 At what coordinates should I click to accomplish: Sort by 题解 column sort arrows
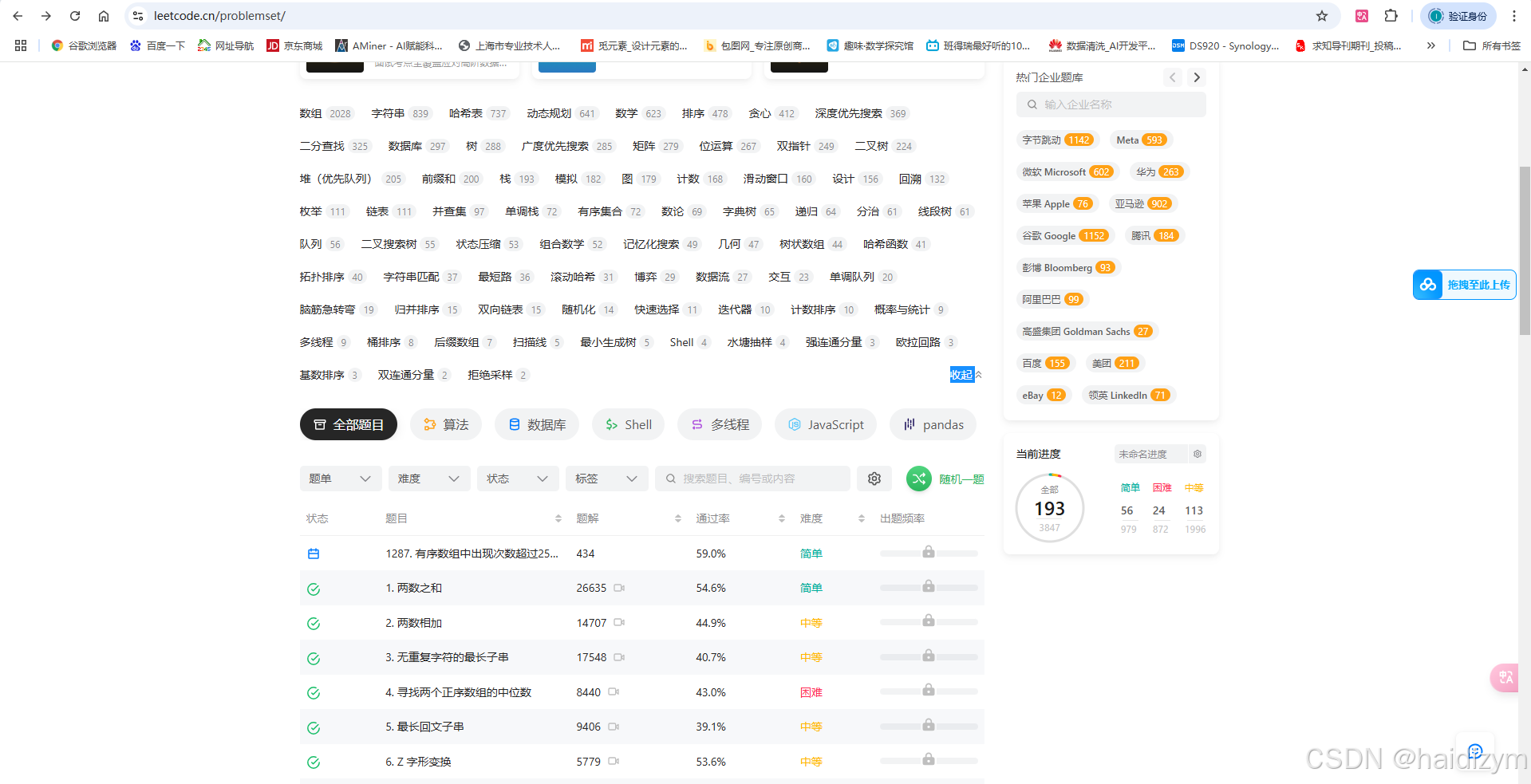point(678,518)
